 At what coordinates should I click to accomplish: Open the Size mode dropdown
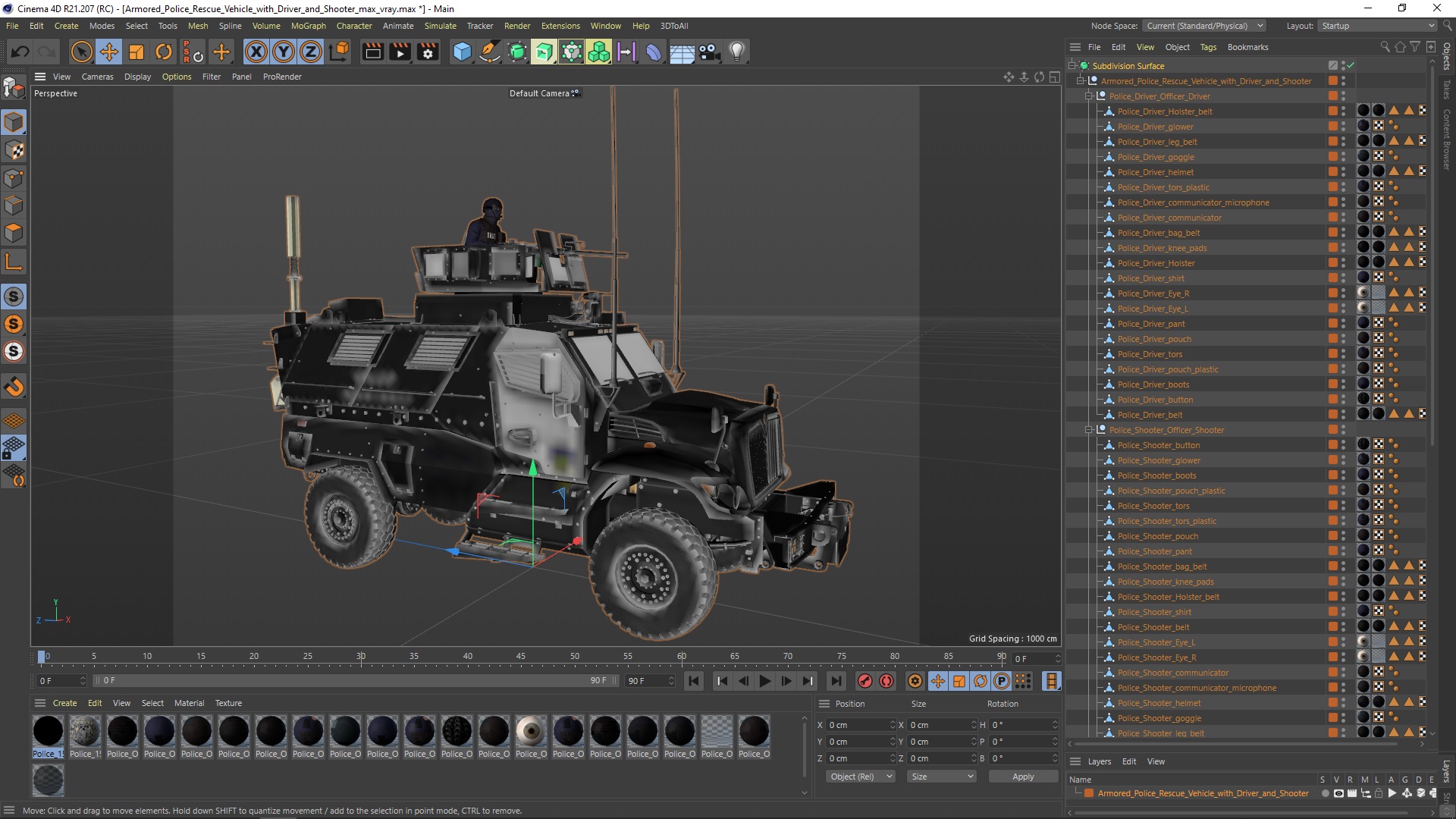(941, 777)
